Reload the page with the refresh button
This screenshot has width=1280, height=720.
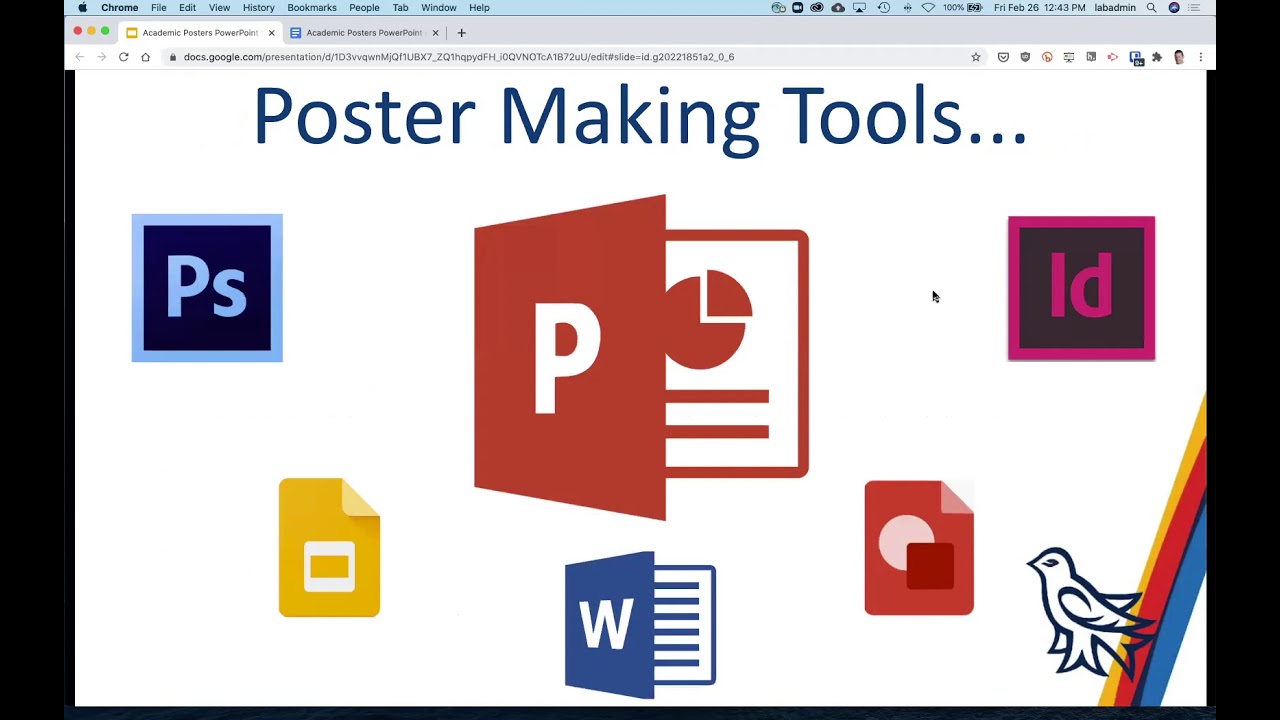coord(123,57)
